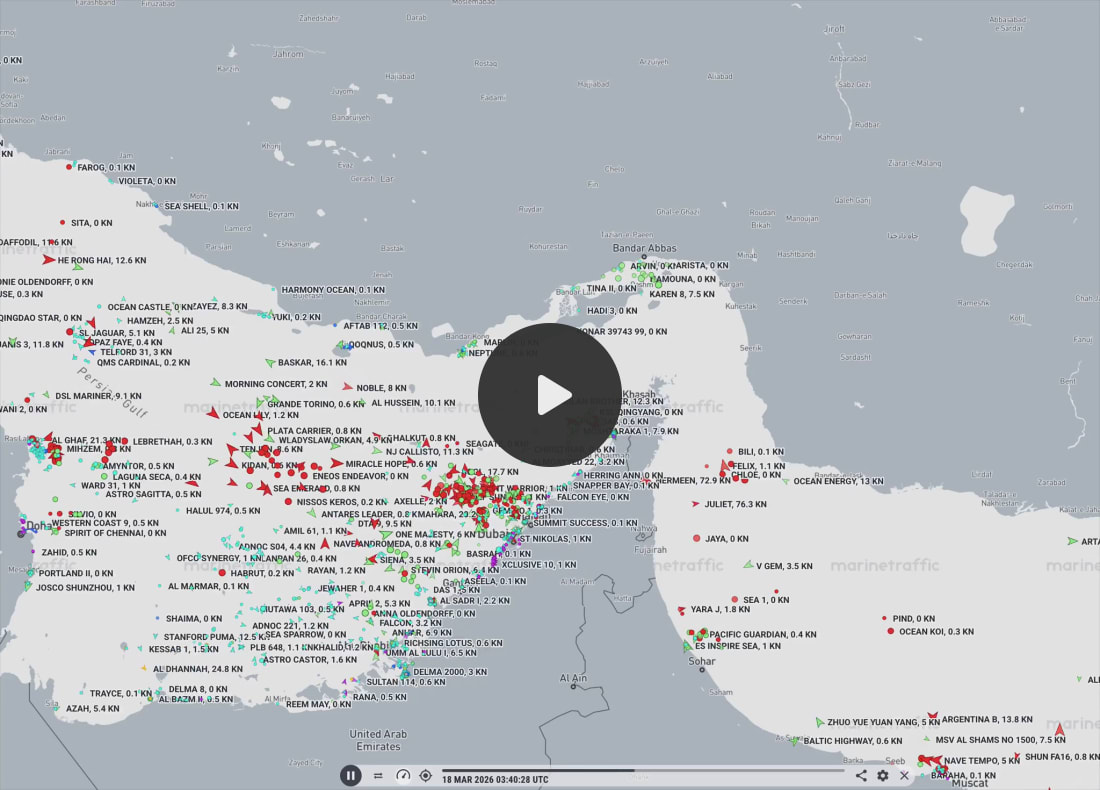Click the ZHUO YUE YUAN YANG green arrow
The image size is (1100, 790).
(820, 721)
